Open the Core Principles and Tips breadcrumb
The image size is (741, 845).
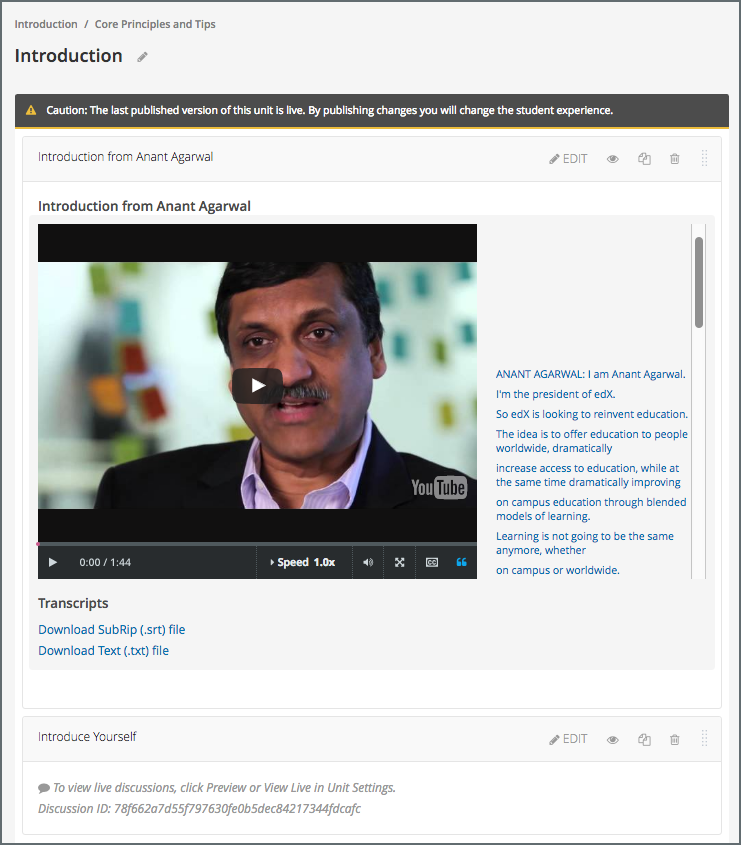point(155,24)
